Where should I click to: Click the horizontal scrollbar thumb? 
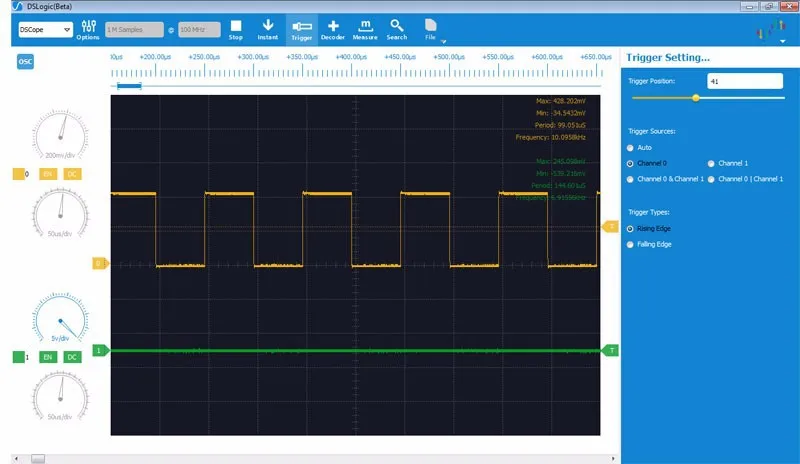tap(38, 459)
